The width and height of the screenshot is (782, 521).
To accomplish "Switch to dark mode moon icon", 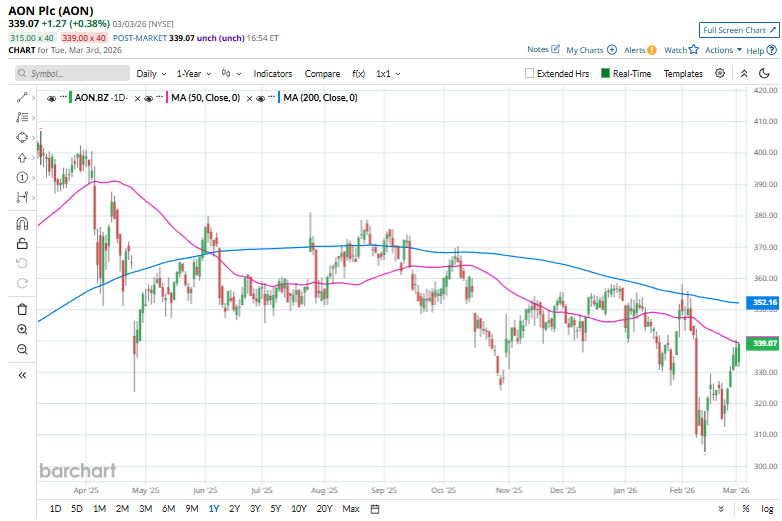I will 764,73.
